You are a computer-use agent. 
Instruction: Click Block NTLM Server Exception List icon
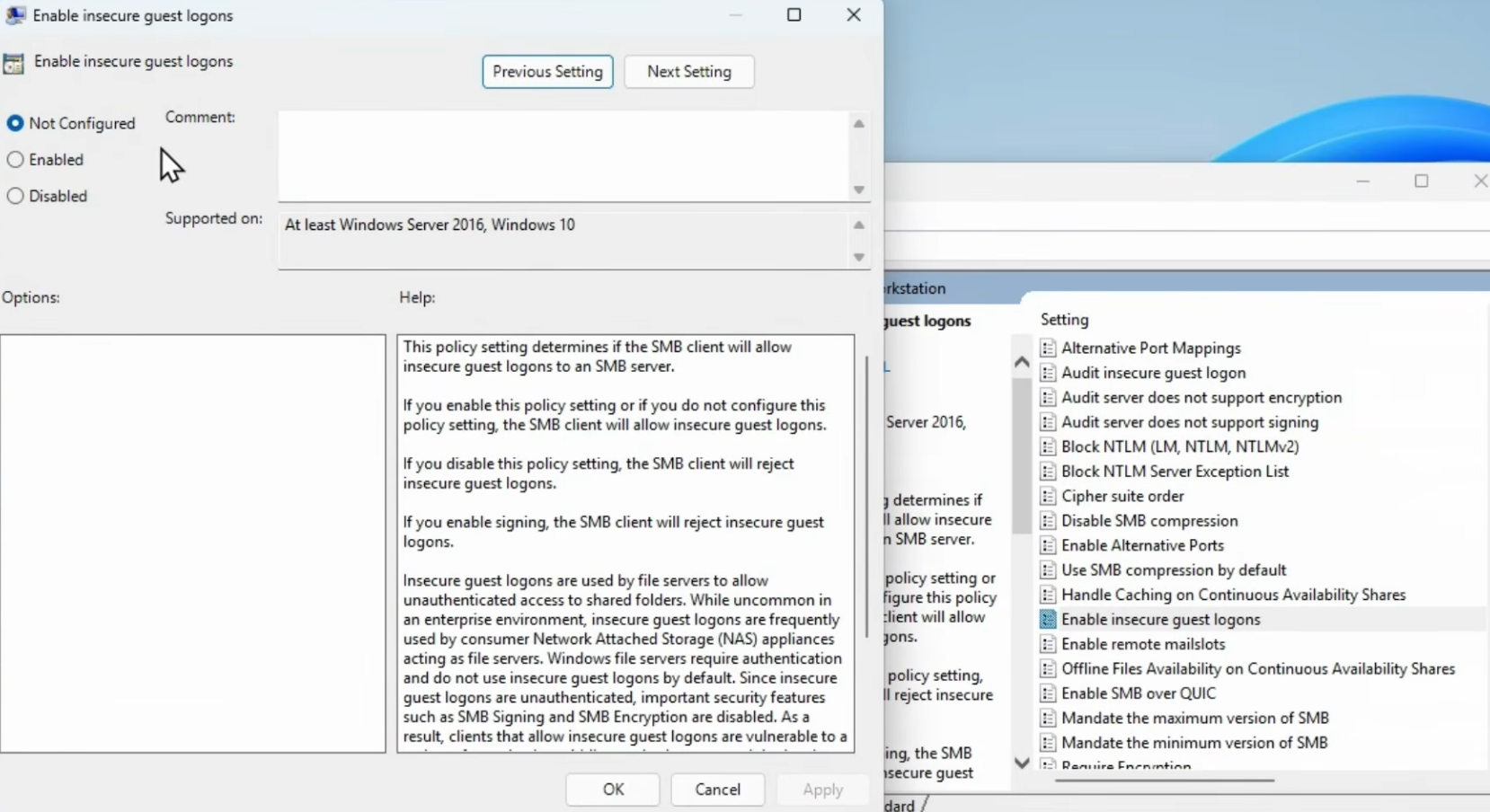pos(1048,472)
